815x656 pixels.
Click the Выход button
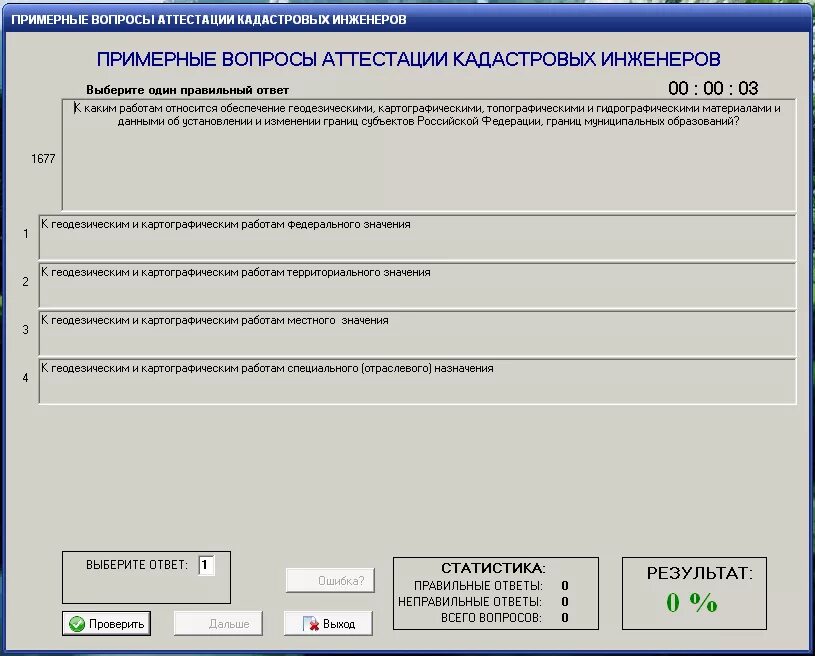(x=328, y=623)
